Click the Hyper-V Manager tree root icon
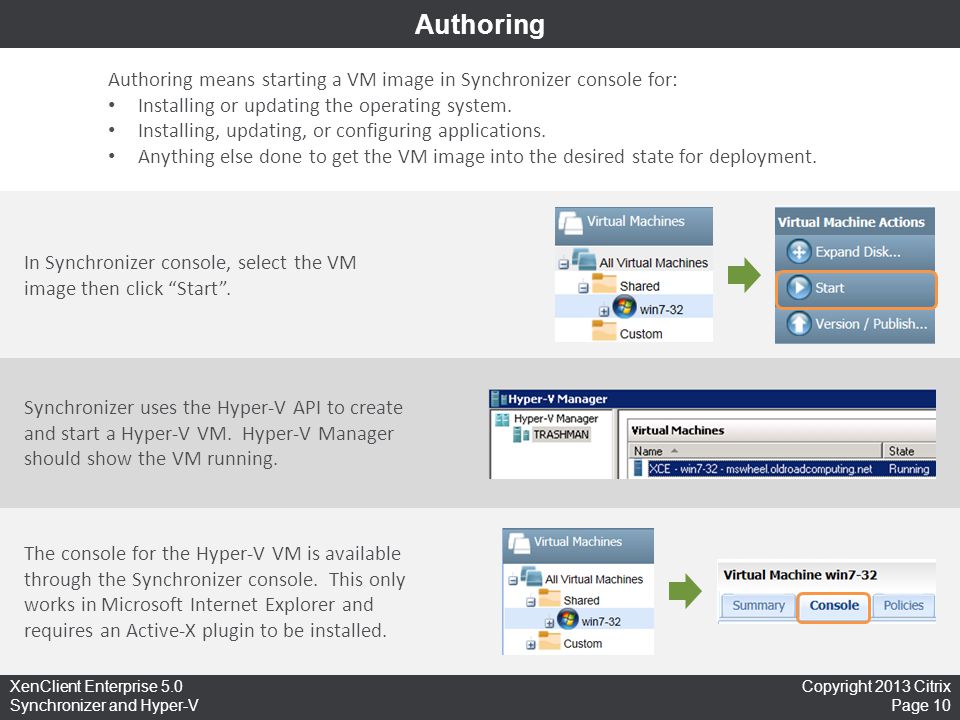The image size is (960, 720). click(x=502, y=419)
